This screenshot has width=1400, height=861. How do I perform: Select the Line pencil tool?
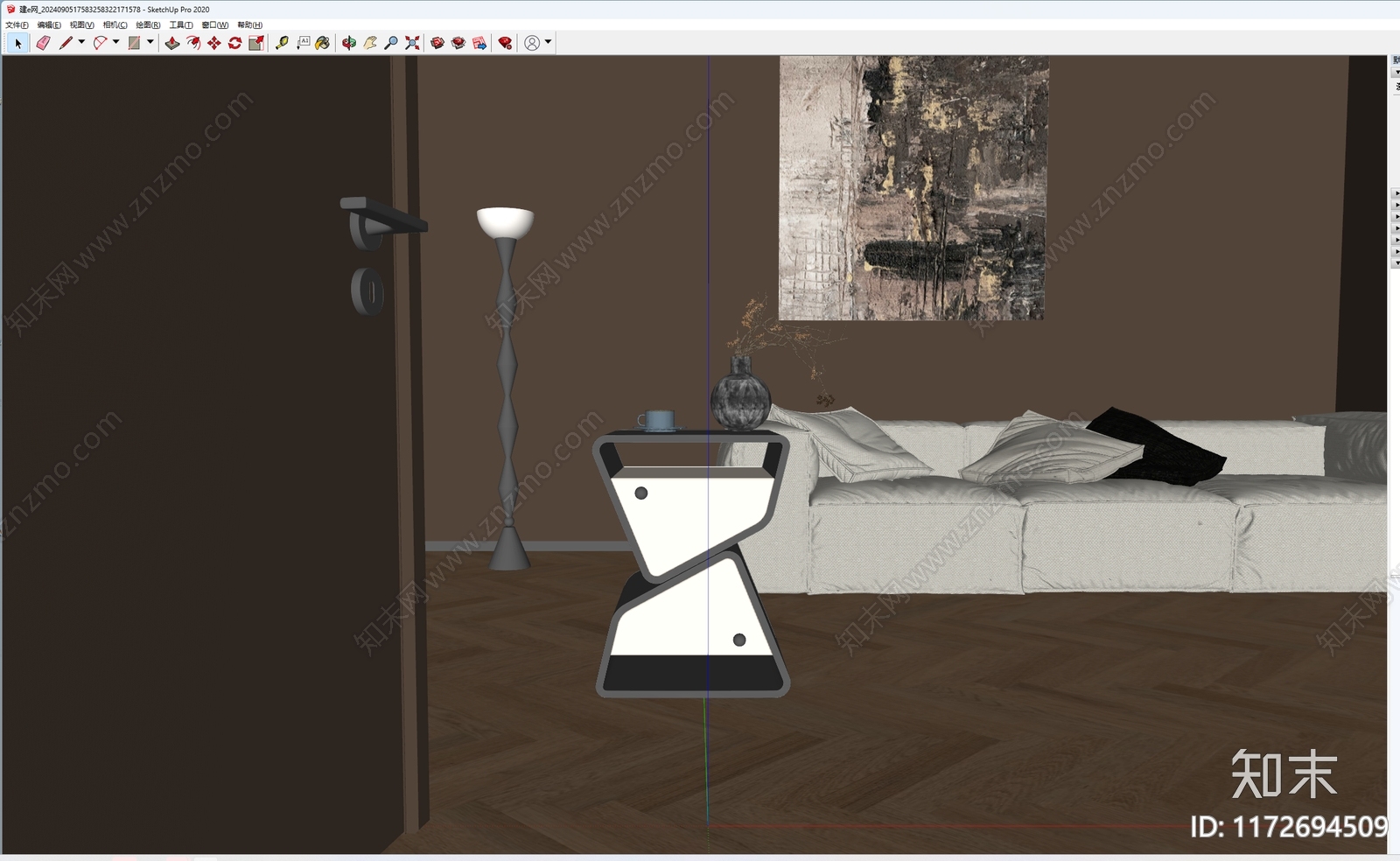(66, 43)
